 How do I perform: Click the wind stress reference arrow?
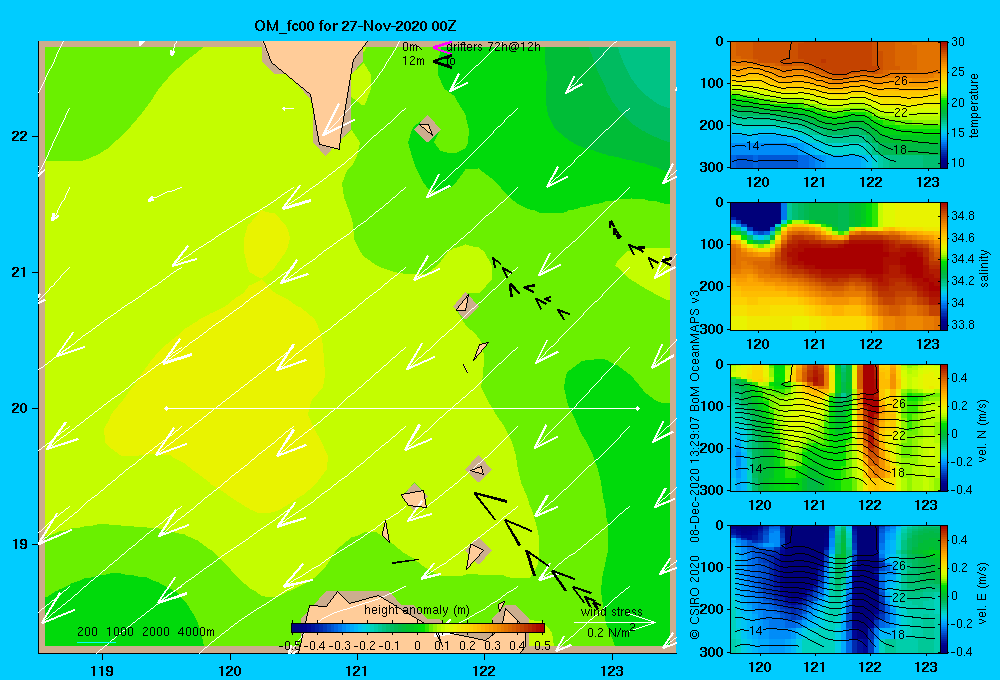614,622
